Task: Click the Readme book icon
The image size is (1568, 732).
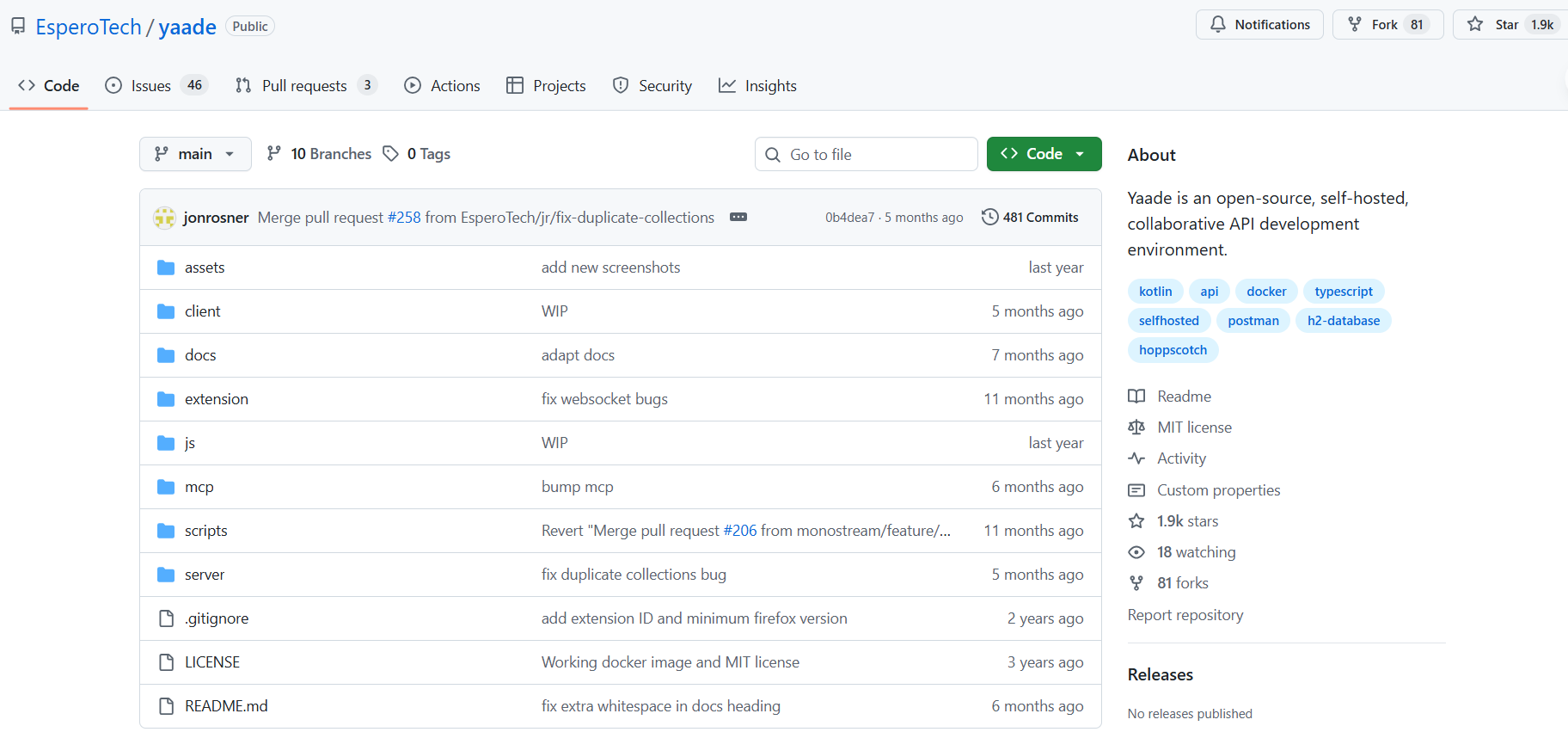Action: 1136,397
